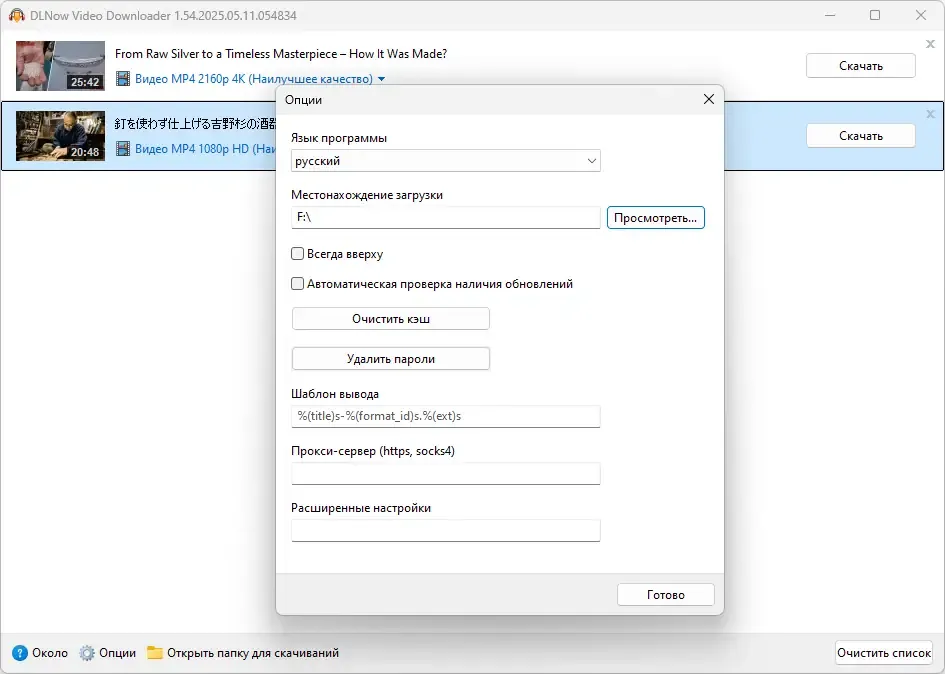945x674 pixels.
Task: Click the gear Options icon
Action: click(87, 653)
